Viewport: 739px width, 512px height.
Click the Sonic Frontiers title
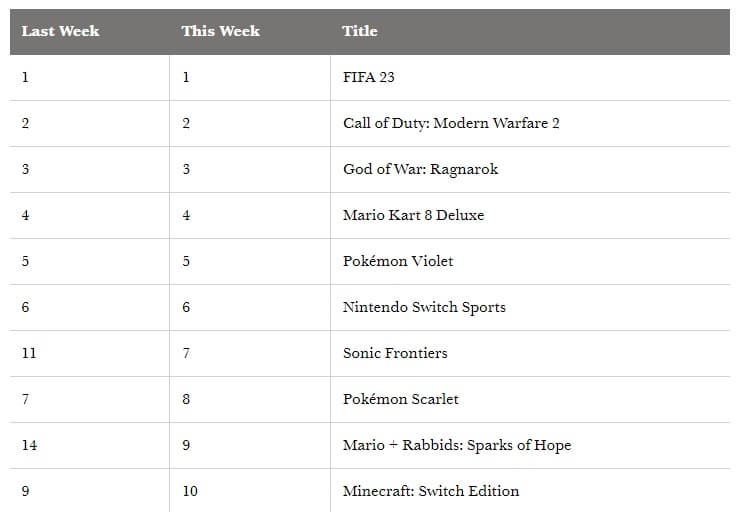tap(395, 353)
